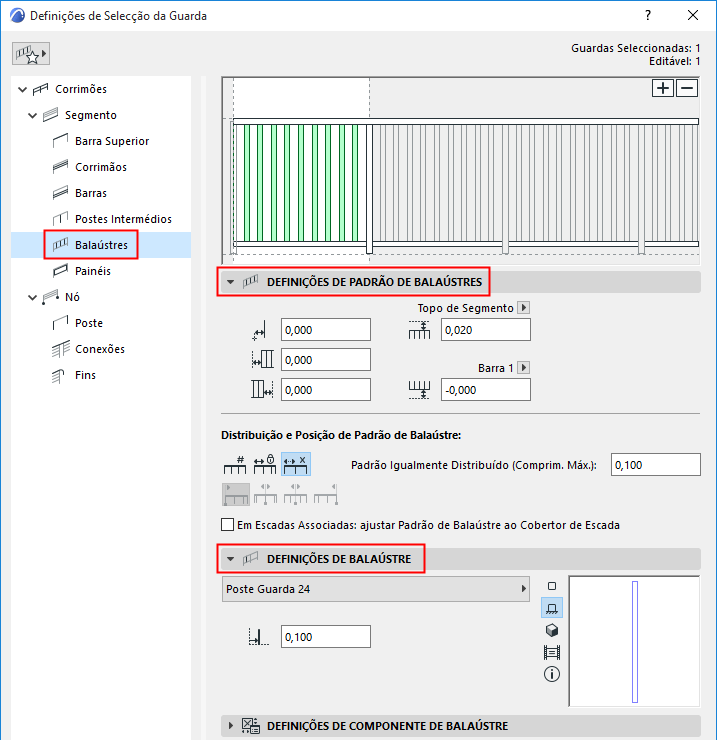717x740 pixels.
Task: Select Postes Intermédios tree item
Action: (123, 219)
